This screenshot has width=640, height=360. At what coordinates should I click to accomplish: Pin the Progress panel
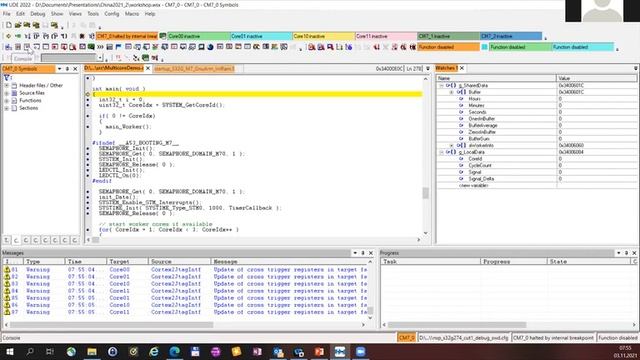(626, 253)
